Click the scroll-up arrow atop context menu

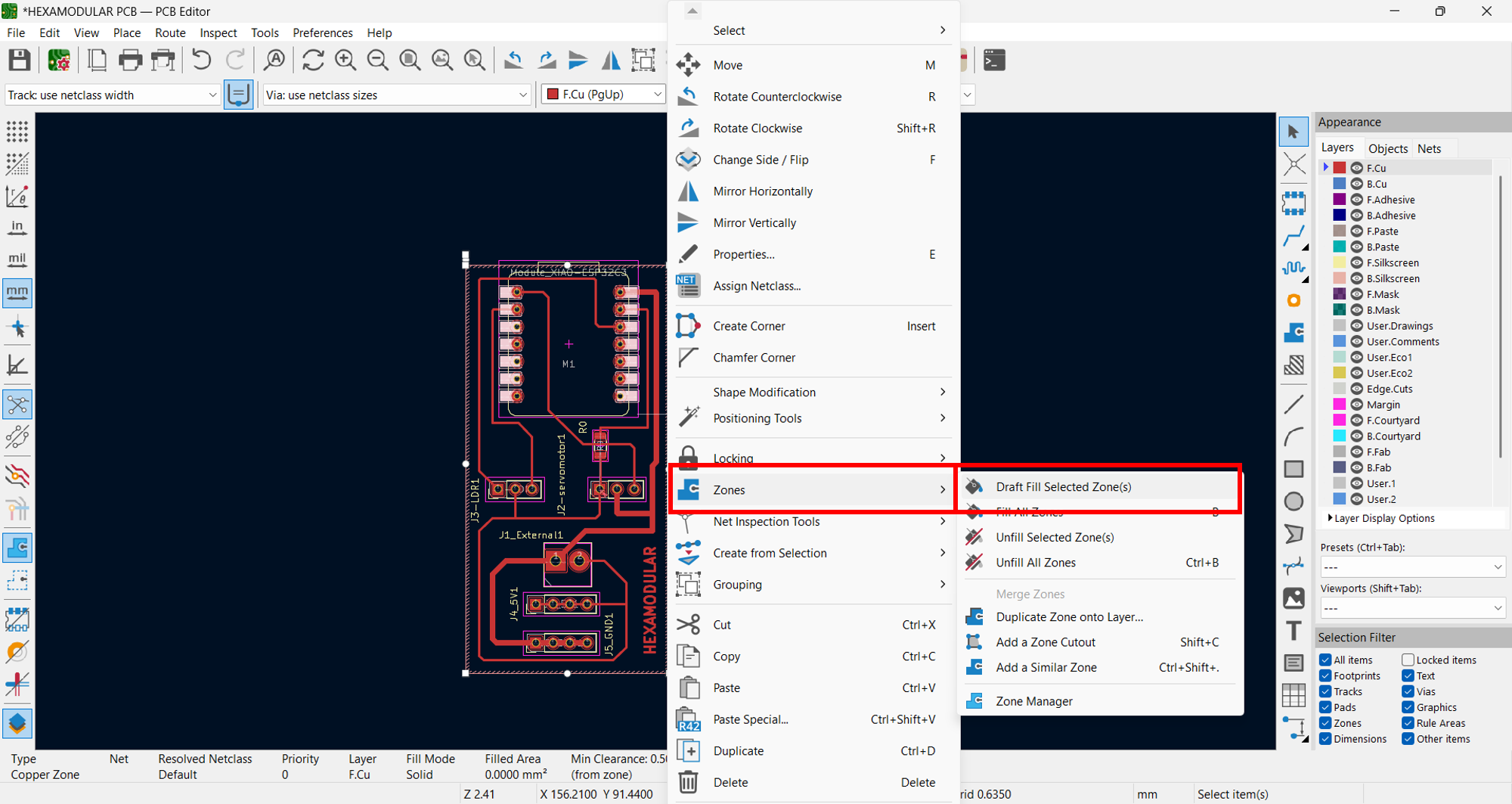point(692,11)
